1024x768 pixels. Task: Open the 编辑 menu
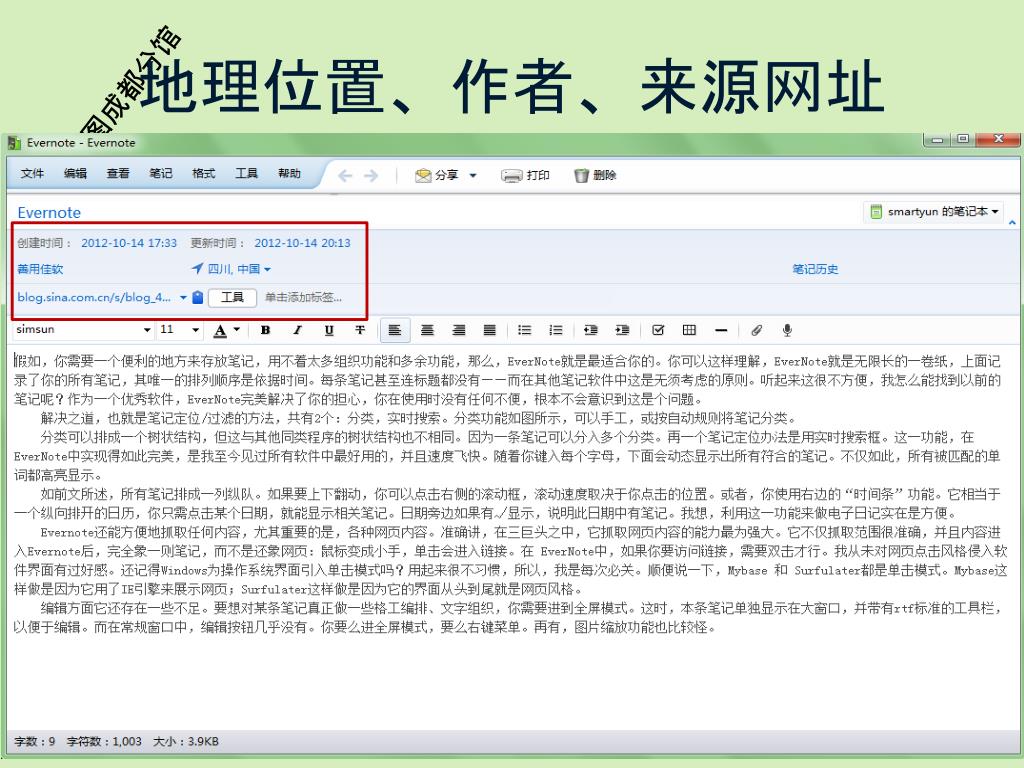[75, 173]
